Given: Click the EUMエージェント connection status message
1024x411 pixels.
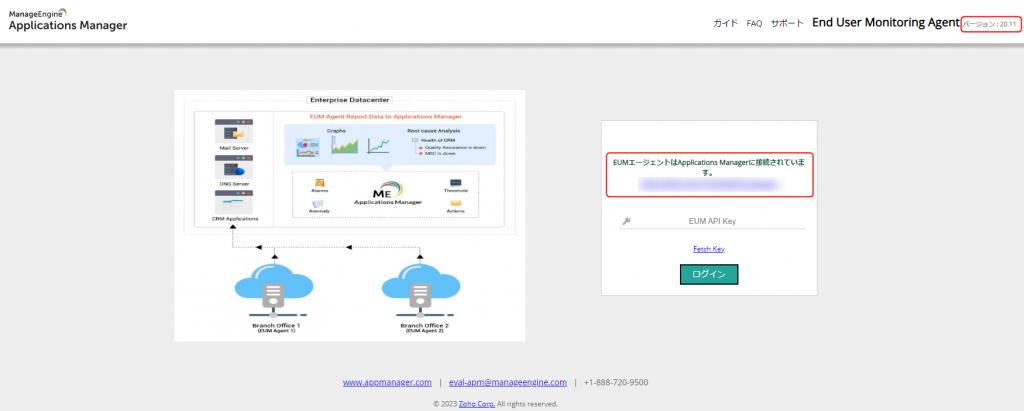Looking at the screenshot, I should click(x=709, y=168).
